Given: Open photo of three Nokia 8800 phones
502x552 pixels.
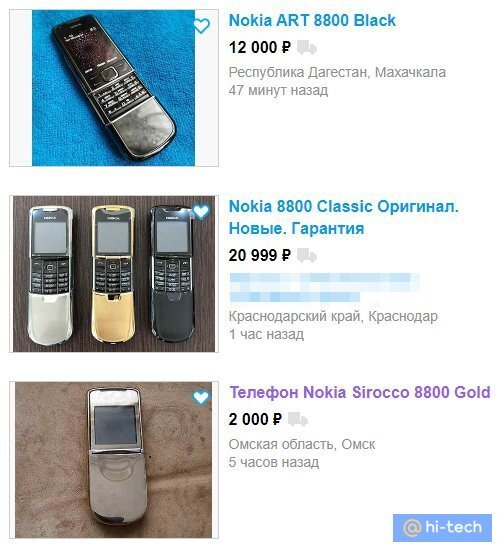Looking at the screenshot, I should (114, 274).
